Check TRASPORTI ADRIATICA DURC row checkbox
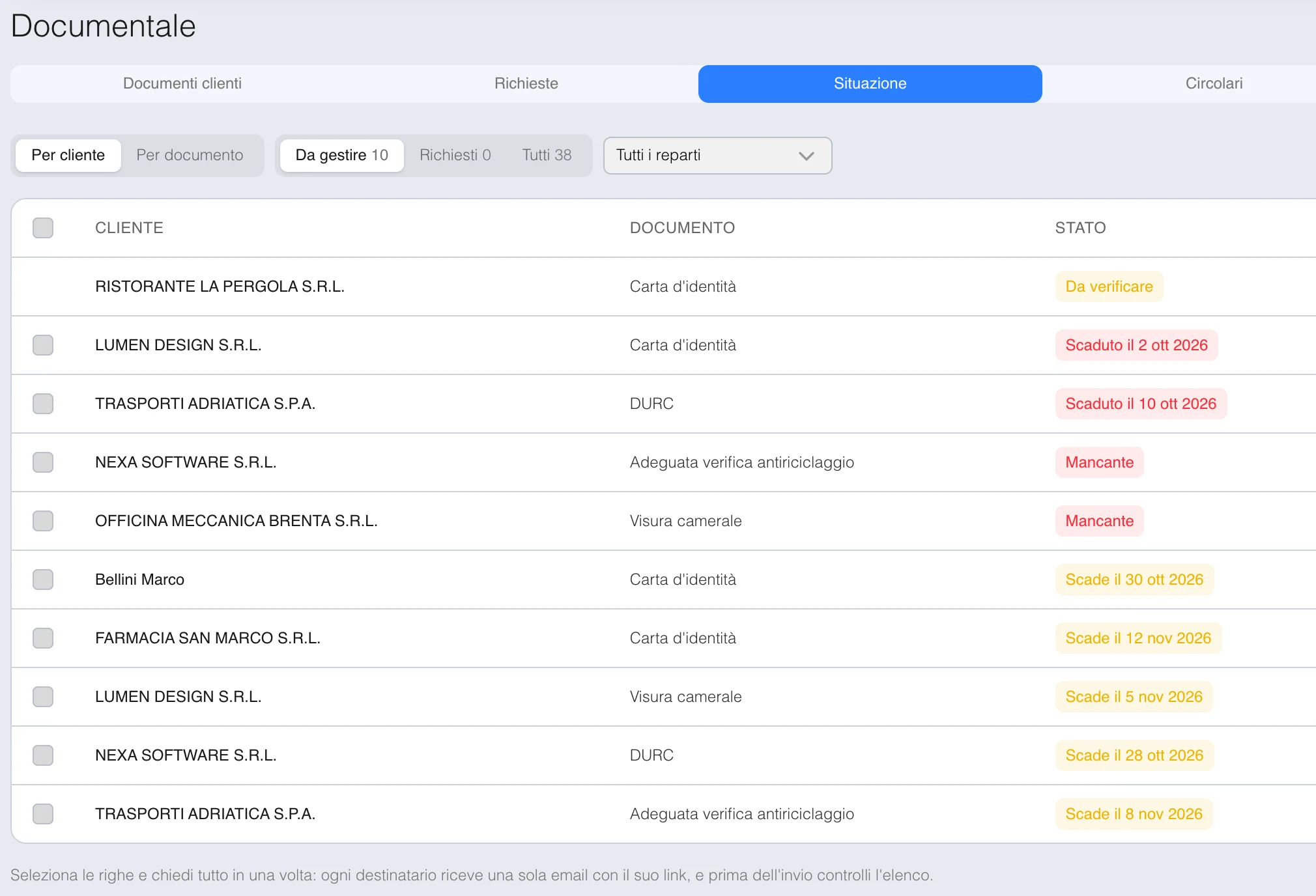 coord(43,404)
